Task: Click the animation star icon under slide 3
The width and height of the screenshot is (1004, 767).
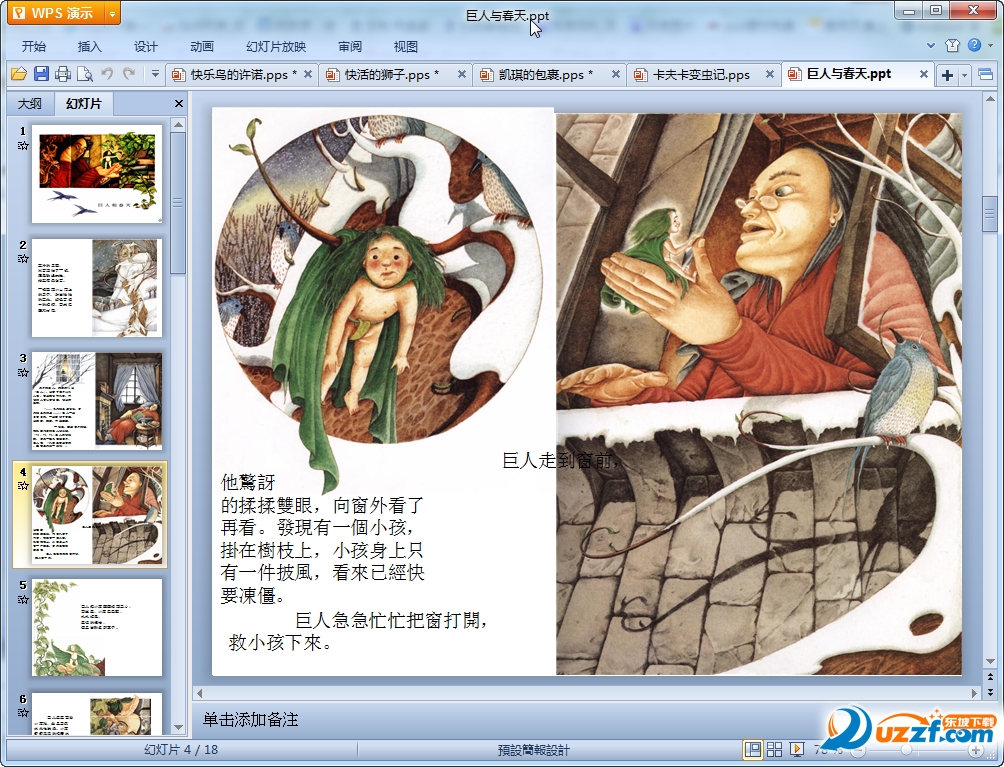Action: pos(23,372)
